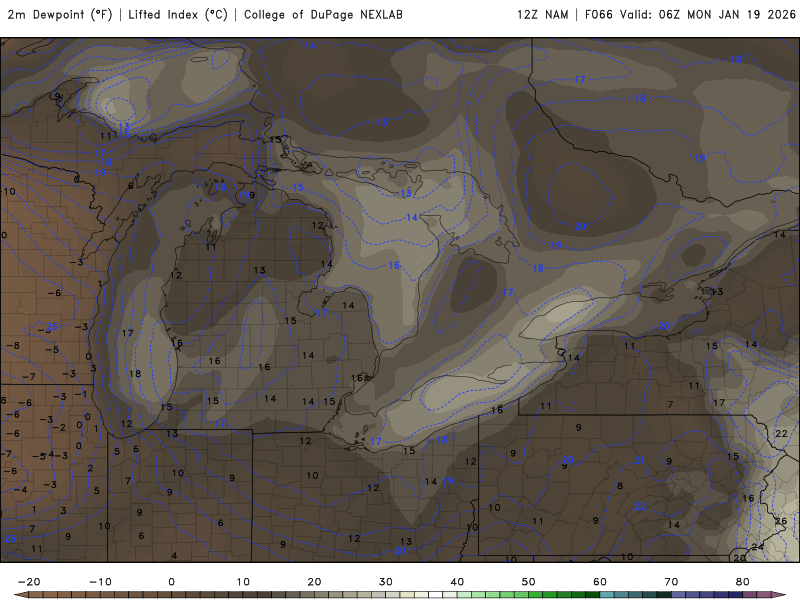This screenshot has height=600, width=800.
Task: Click the -10 label on the color scale
Action: point(100,582)
